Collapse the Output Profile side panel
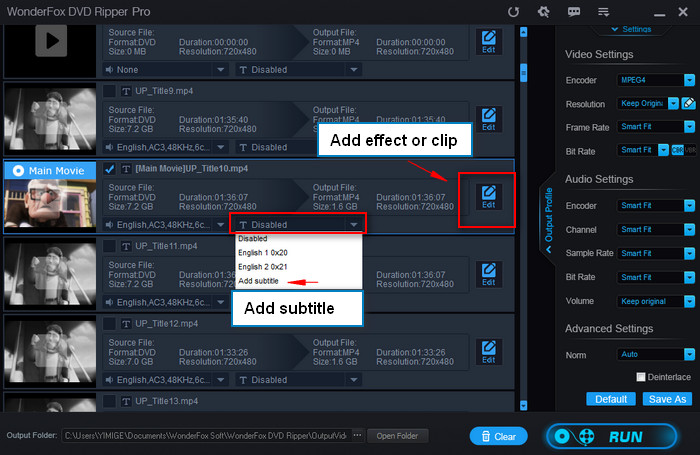Screen dimensions: 700x455 549,221
